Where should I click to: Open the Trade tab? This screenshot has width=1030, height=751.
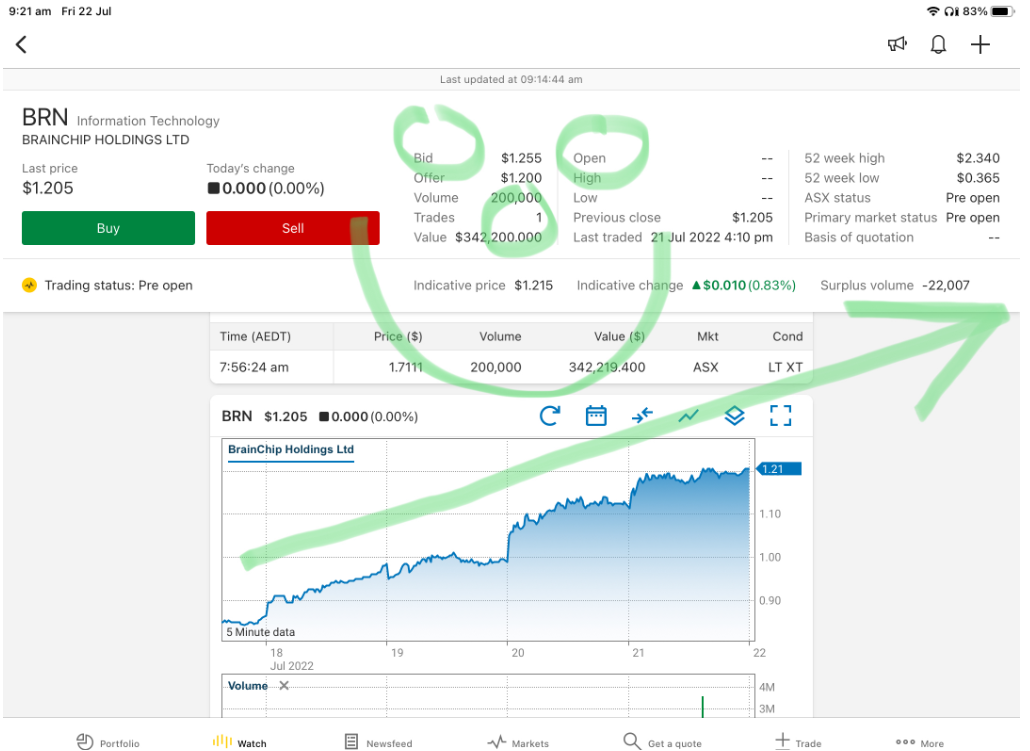798,742
